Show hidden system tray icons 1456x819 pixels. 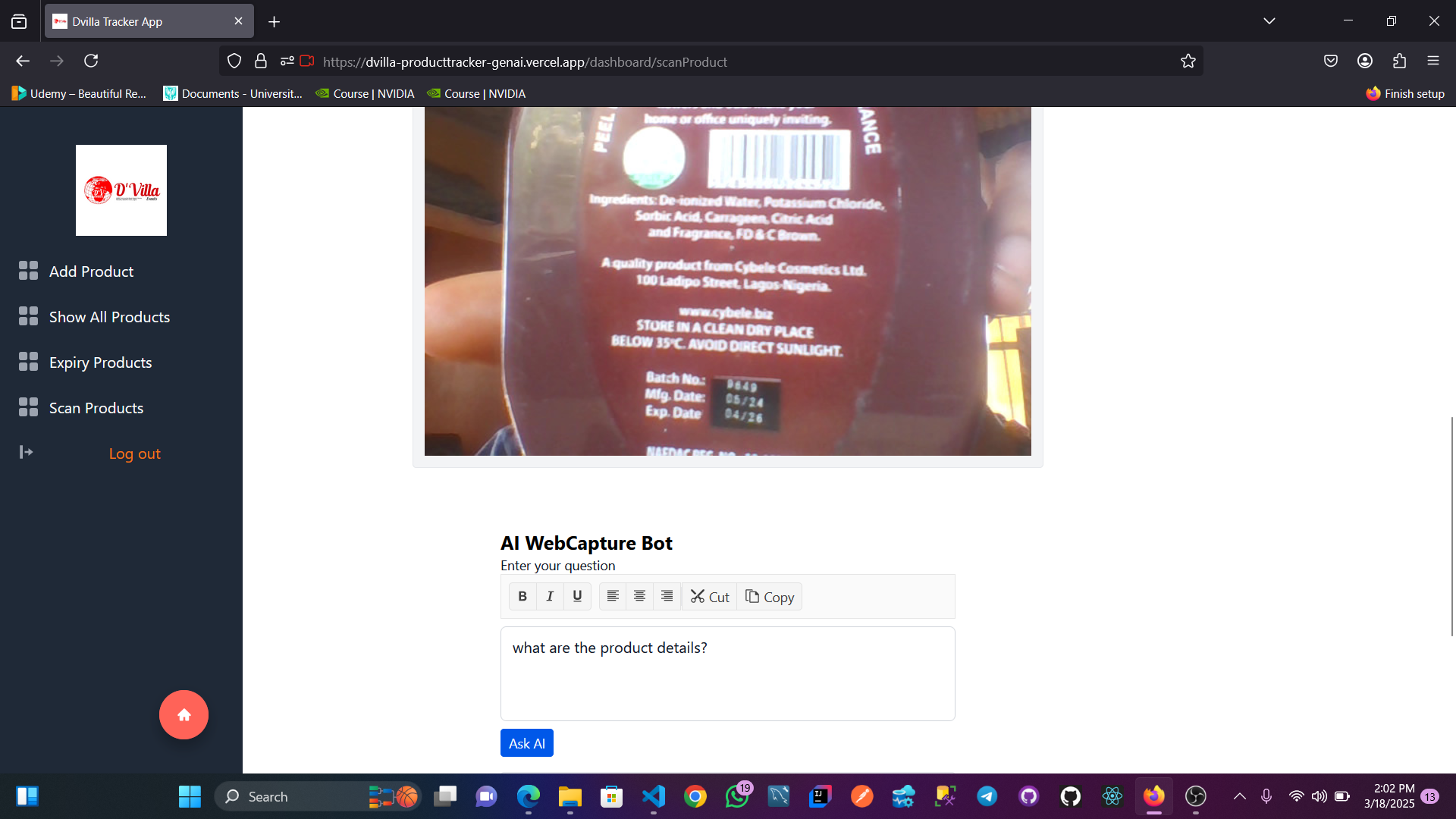1240,796
